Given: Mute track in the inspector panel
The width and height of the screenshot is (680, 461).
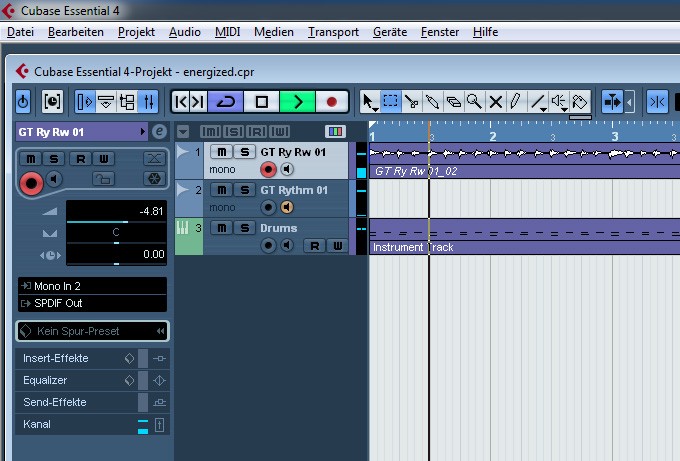Looking at the screenshot, I should [31, 159].
